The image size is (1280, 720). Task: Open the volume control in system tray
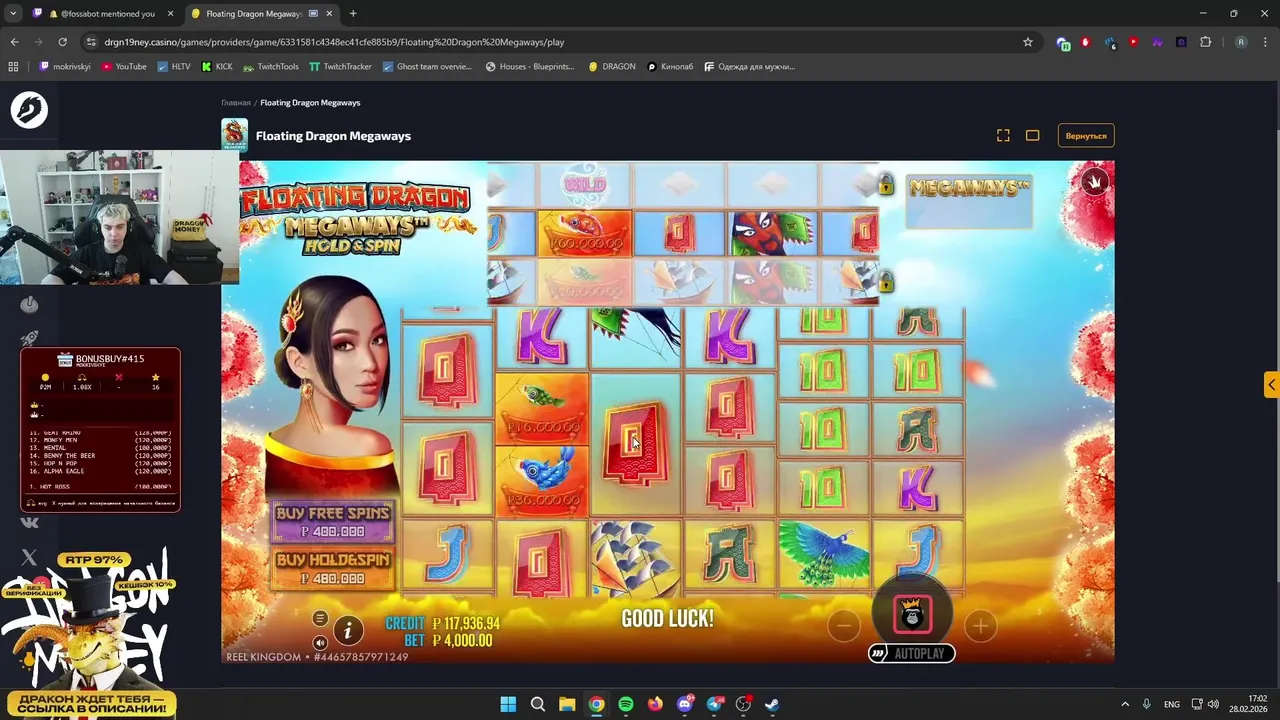pos(1213,704)
